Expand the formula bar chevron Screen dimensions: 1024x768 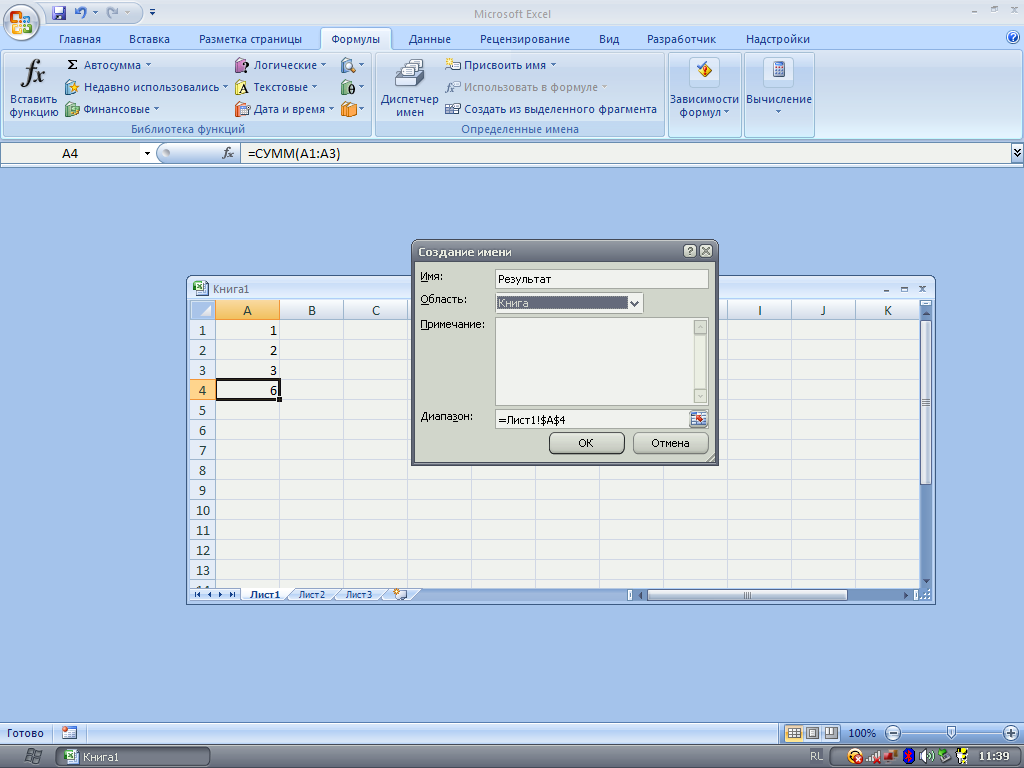[x=1017, y=153]
